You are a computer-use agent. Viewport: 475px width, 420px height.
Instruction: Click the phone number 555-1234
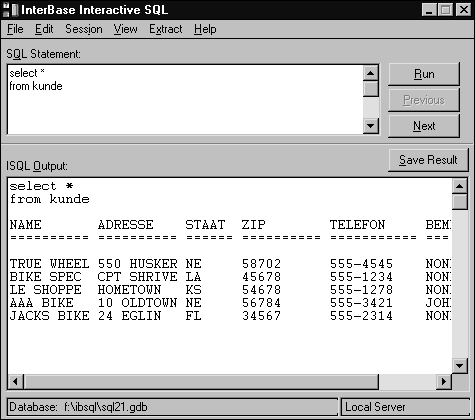[361, 277]
